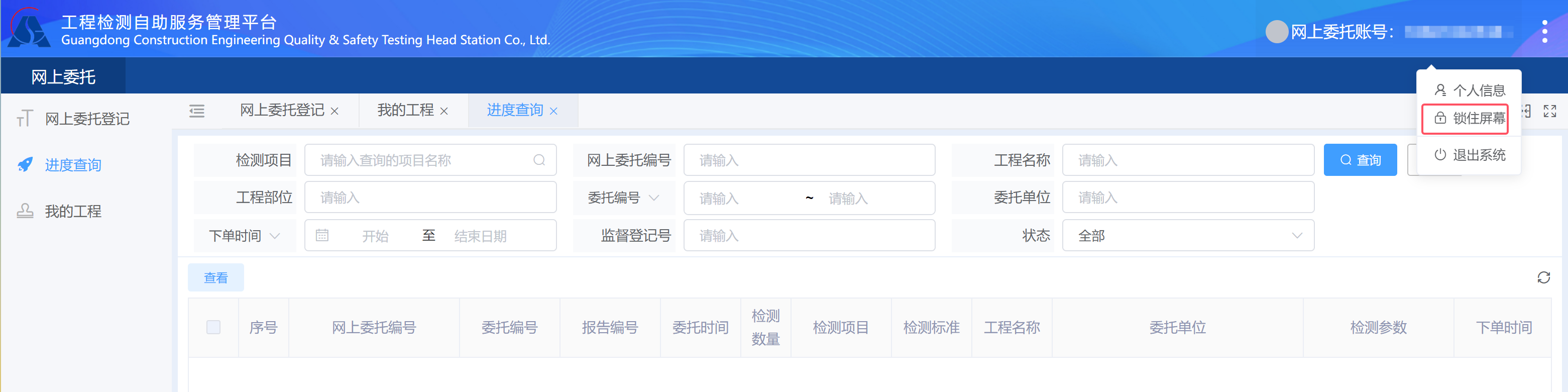Image resolution: width=1568 pixels, height=392 pixels.
Task: Close the 进度查询 tab
Action: click(x=553, y=111)
